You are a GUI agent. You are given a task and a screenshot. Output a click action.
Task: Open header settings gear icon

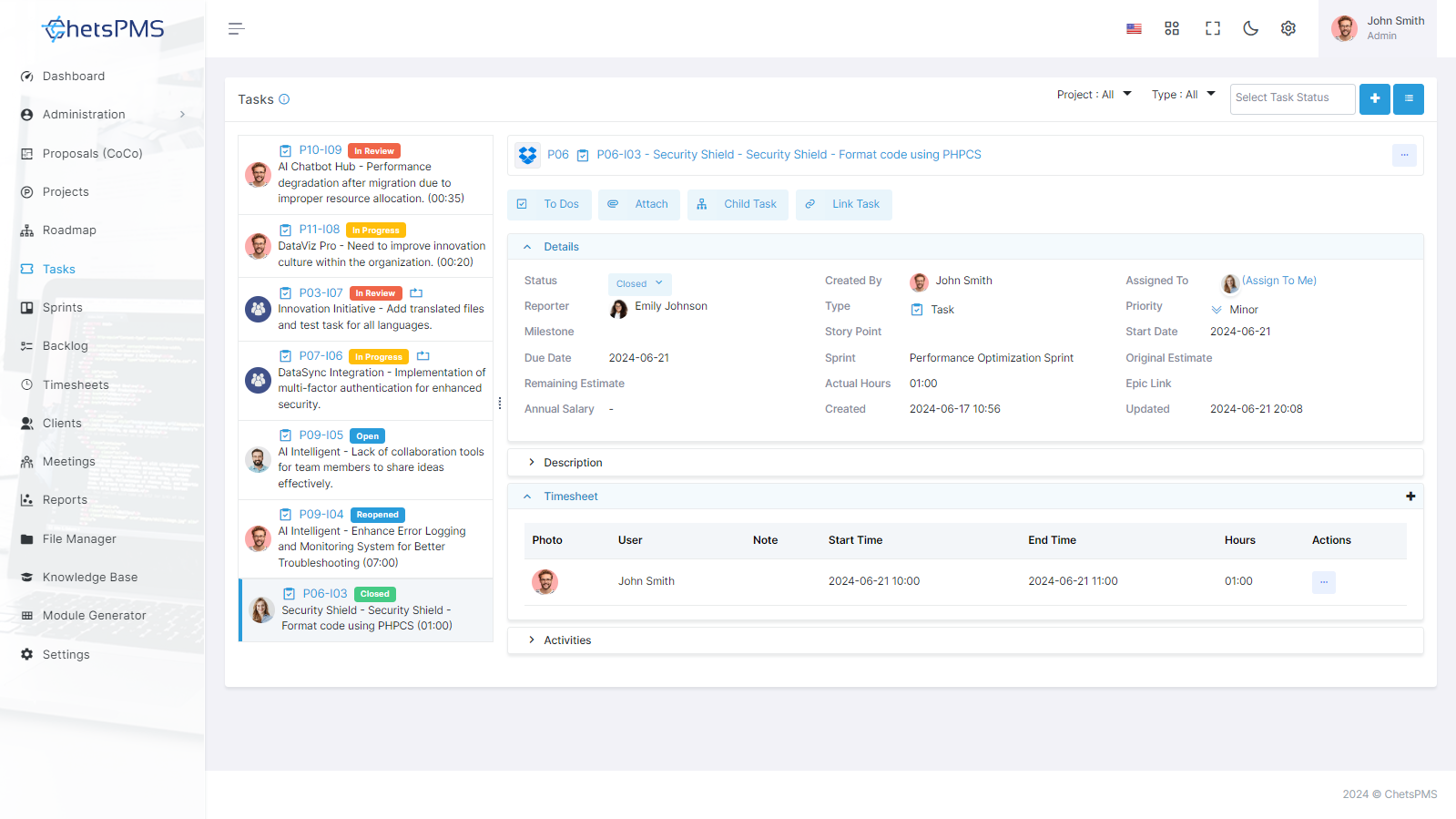tap(1288, 28)
